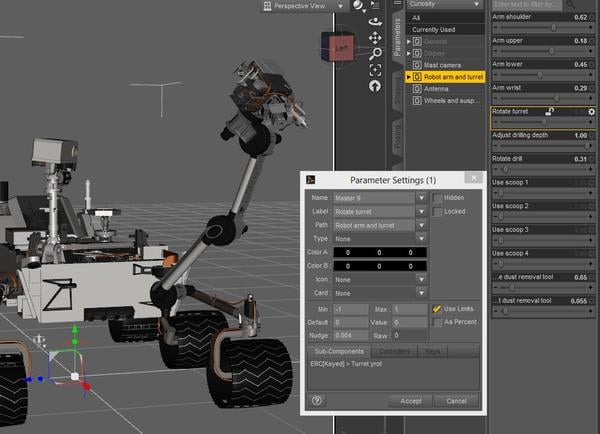Click the Arm upper slider handle

[551, 51]
